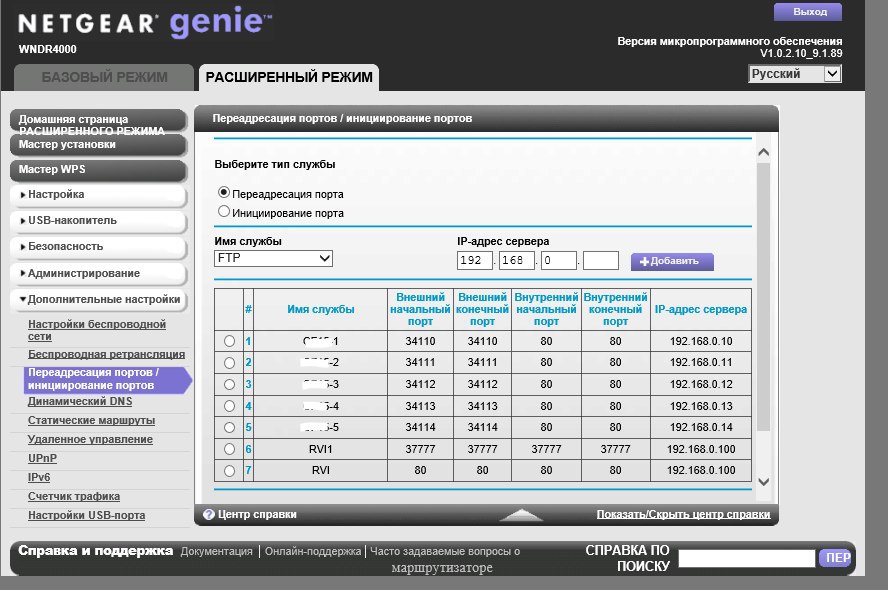Open Динамический DNS link

[x=80, y=401]
